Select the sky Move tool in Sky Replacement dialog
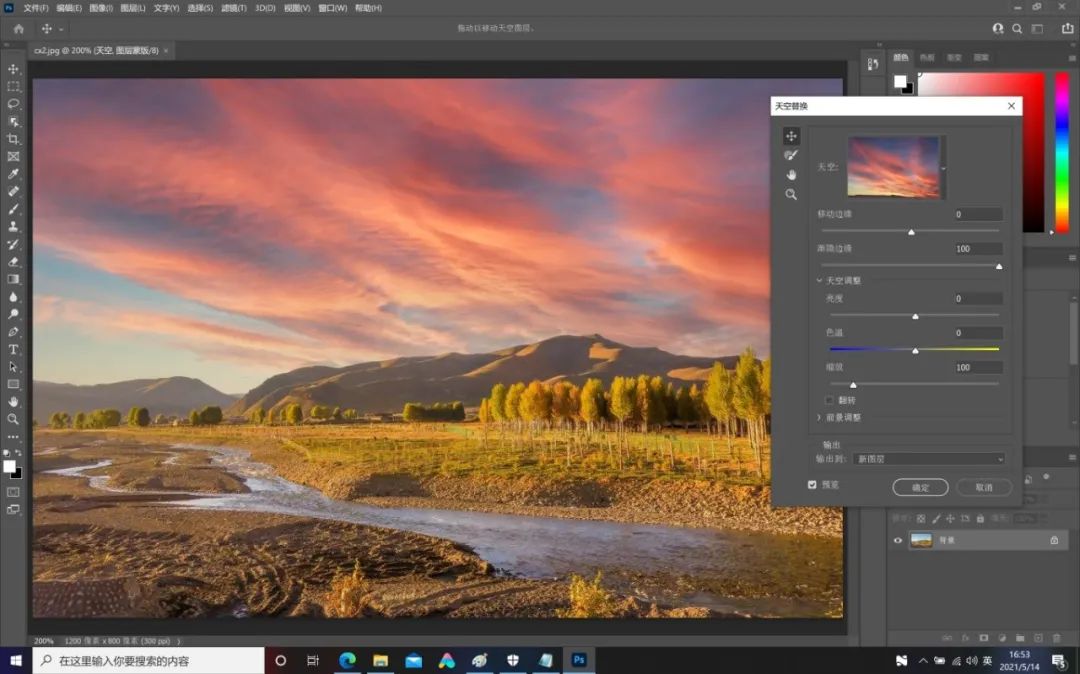This screenshot has height=674, width=1080. coord(791,136)
